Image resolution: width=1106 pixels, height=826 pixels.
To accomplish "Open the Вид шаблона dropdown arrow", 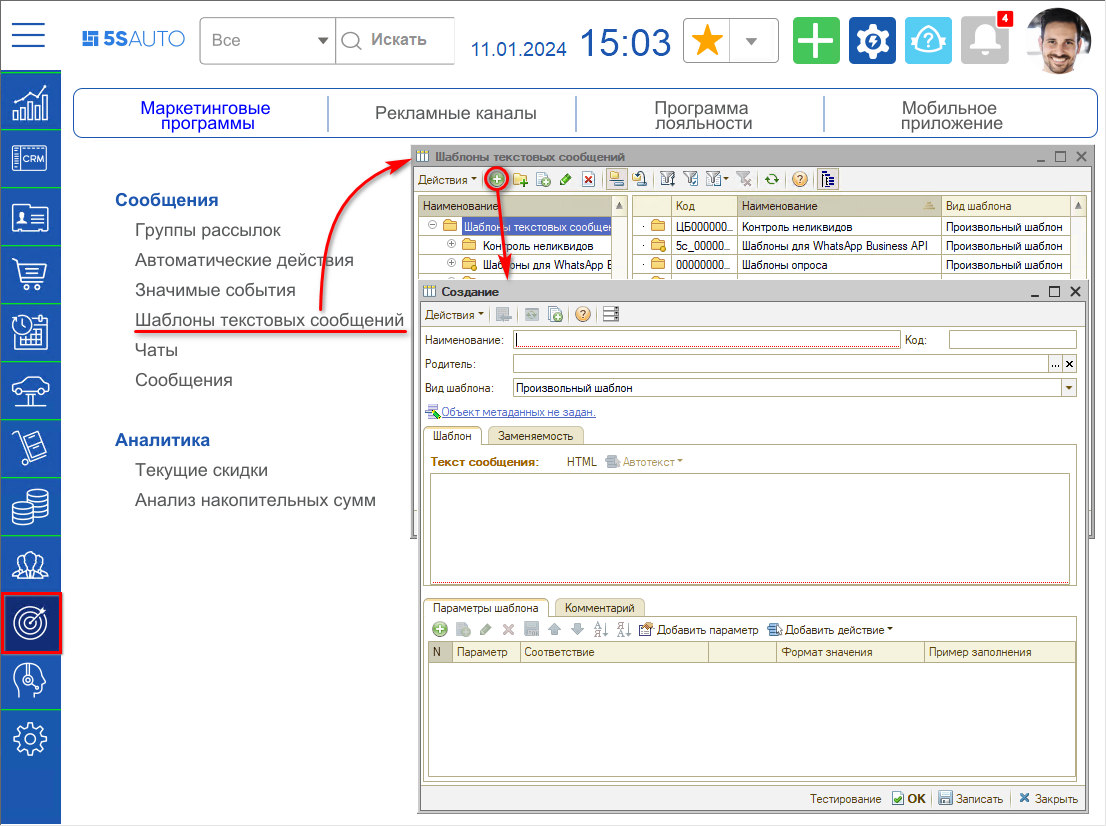I will (1069, 388).
